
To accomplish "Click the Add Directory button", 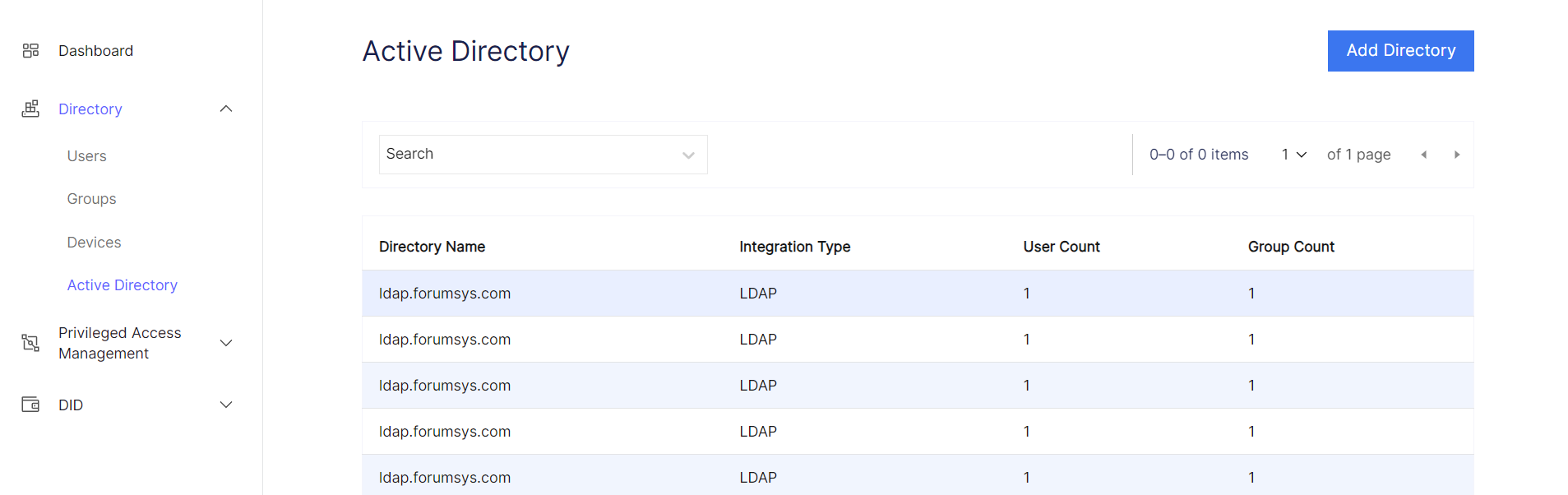I will 1399,51.
